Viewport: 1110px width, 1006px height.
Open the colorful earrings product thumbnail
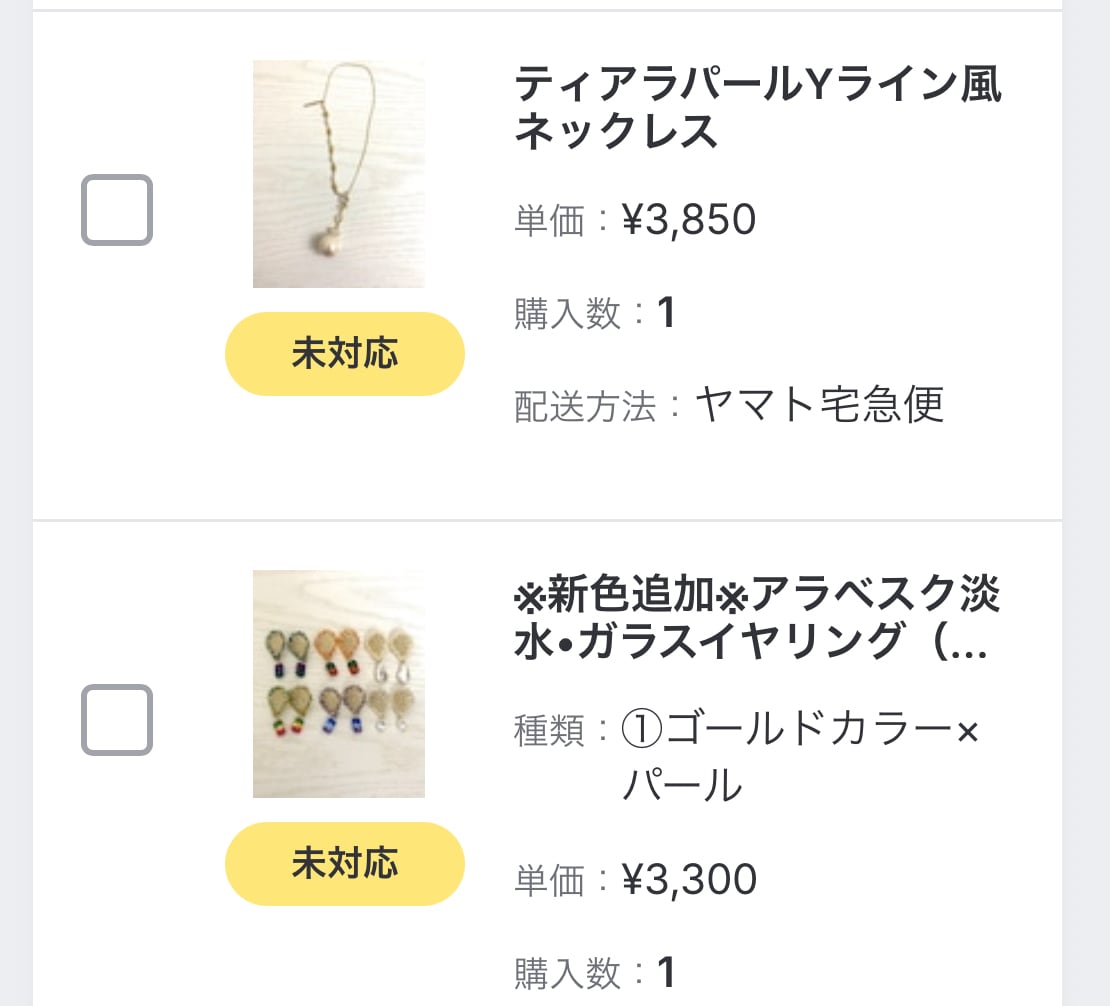tap(338, 684)
